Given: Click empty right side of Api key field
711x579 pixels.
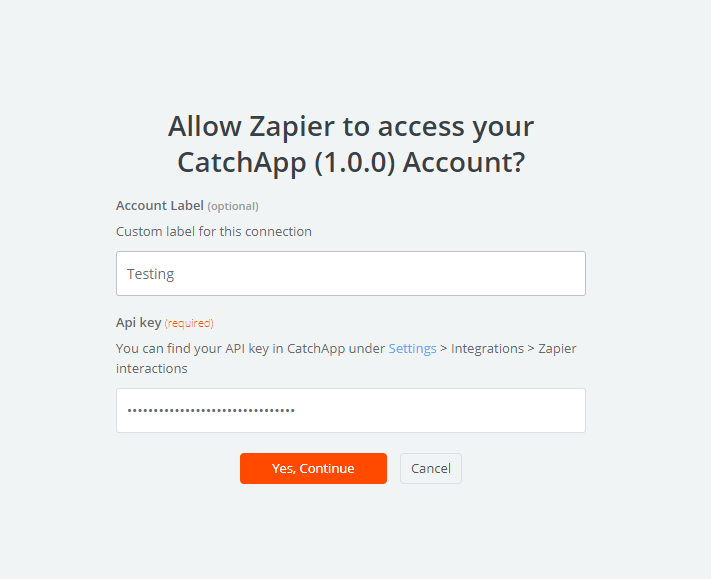Looking at the screenshot, I should pyautogui.click(x=453, y=410).
